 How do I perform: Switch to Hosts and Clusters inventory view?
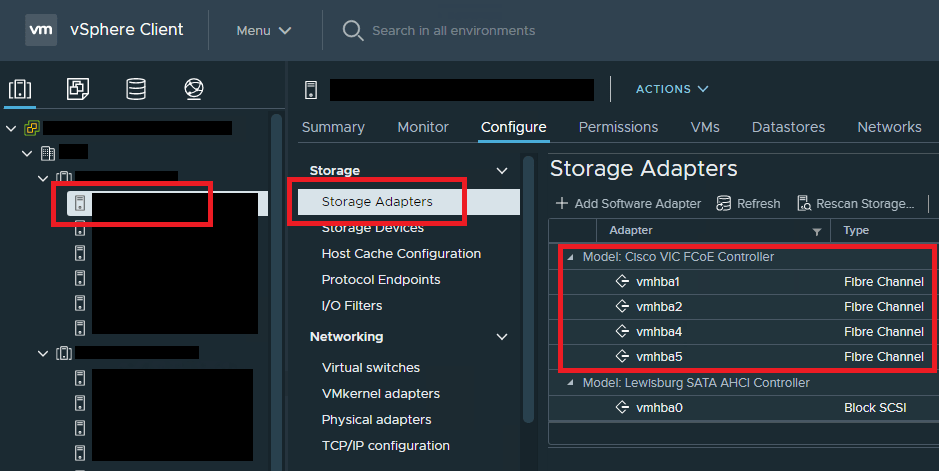point(20,89)
